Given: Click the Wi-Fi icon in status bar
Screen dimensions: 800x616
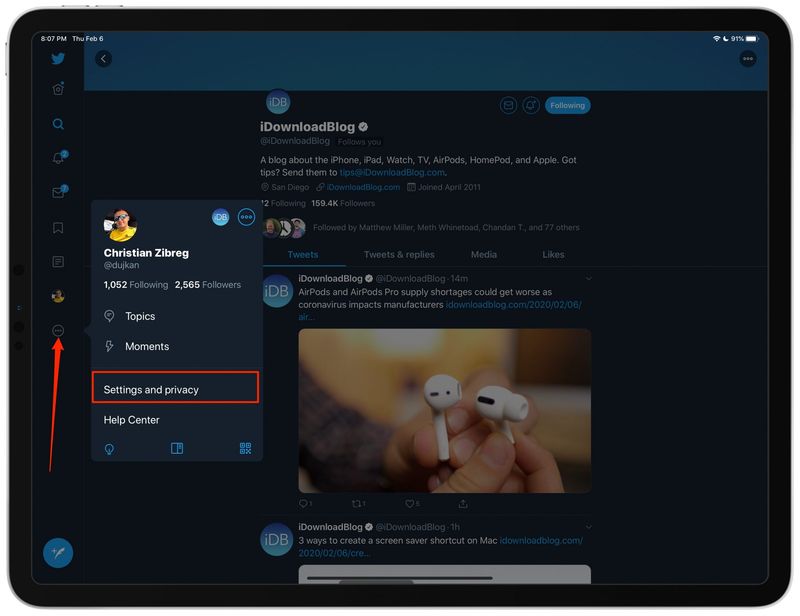Looking at the screenshot, I should tap(716, 39).
